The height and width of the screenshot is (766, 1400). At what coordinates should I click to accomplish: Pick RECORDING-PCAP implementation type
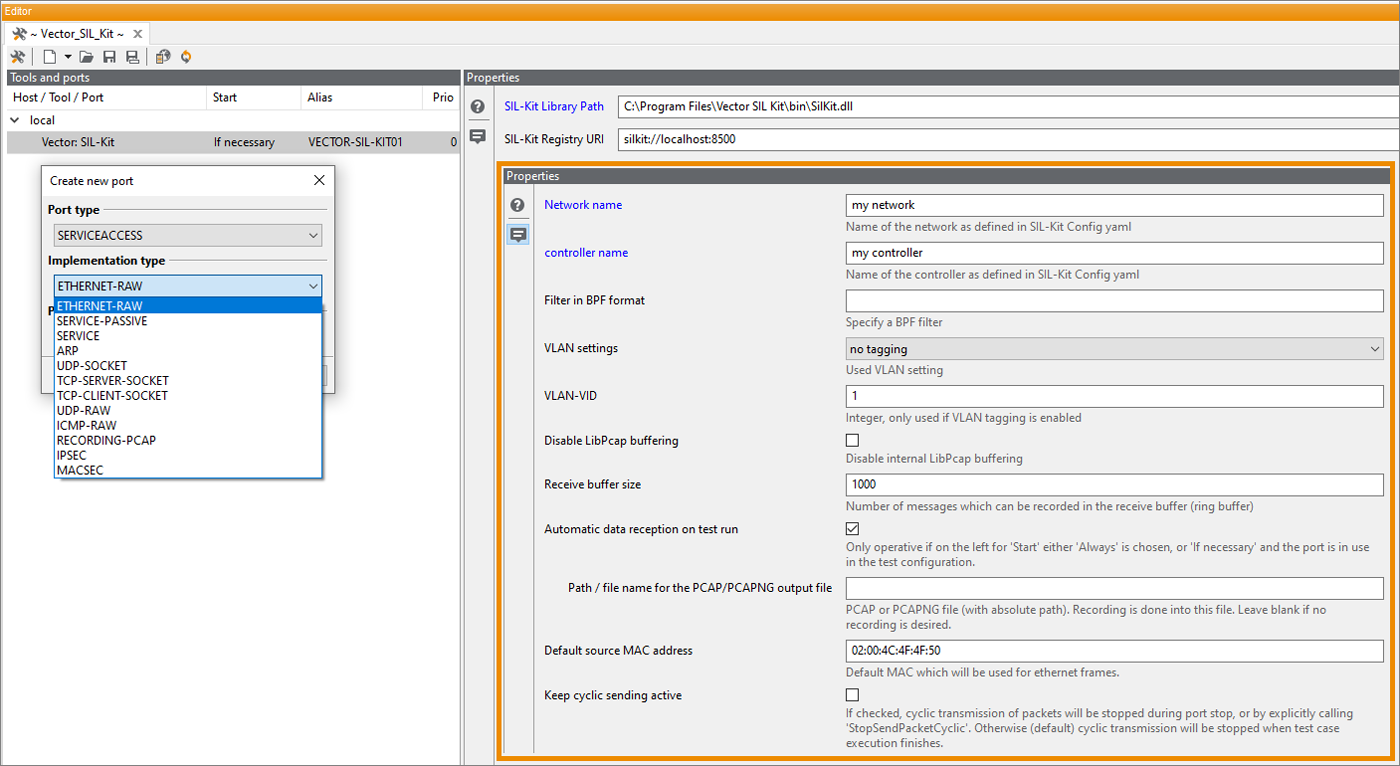tap(188, 440)
